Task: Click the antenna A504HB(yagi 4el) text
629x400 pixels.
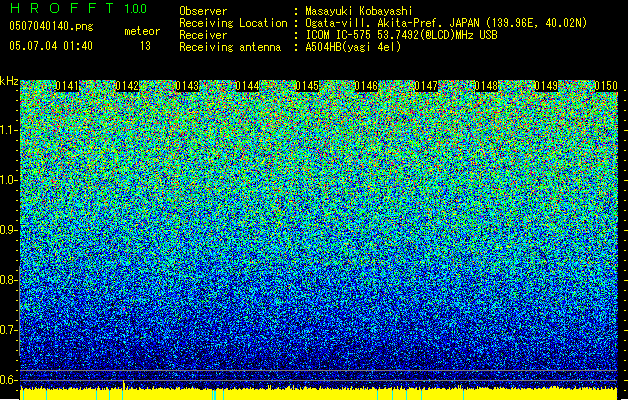Action: (353, 47)
